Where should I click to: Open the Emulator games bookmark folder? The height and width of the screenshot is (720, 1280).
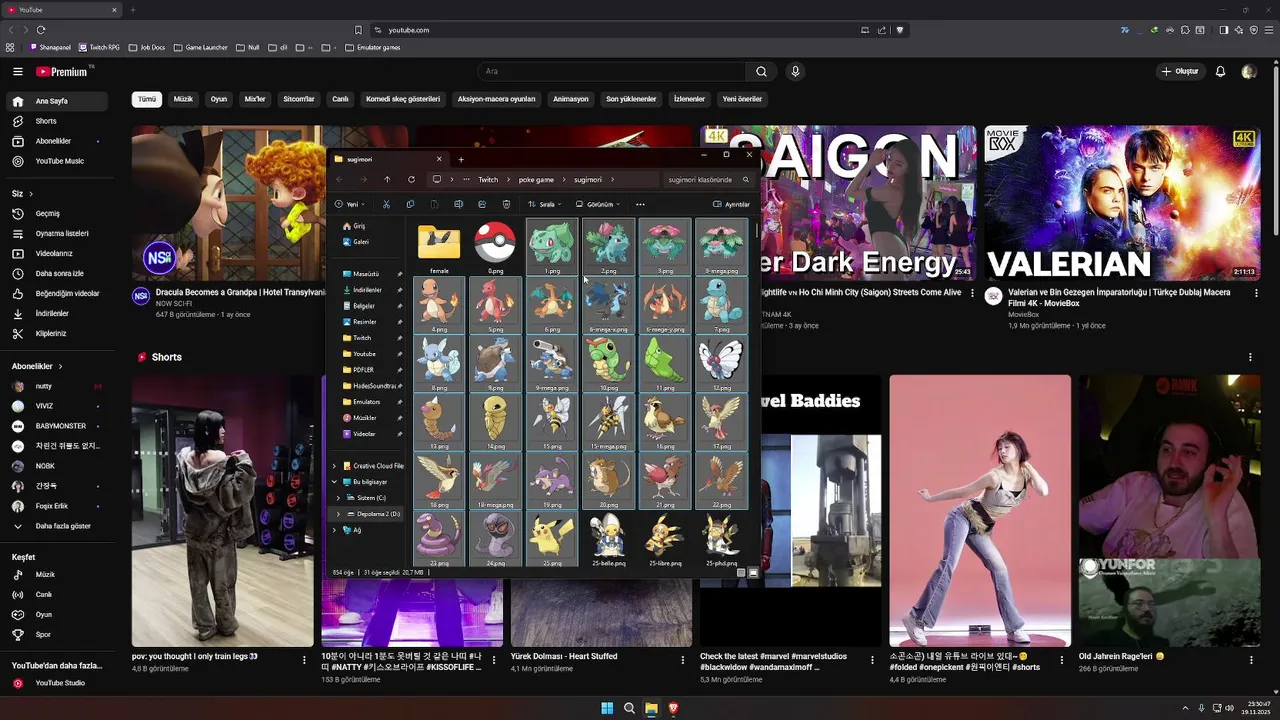click(x=372, y=47)
